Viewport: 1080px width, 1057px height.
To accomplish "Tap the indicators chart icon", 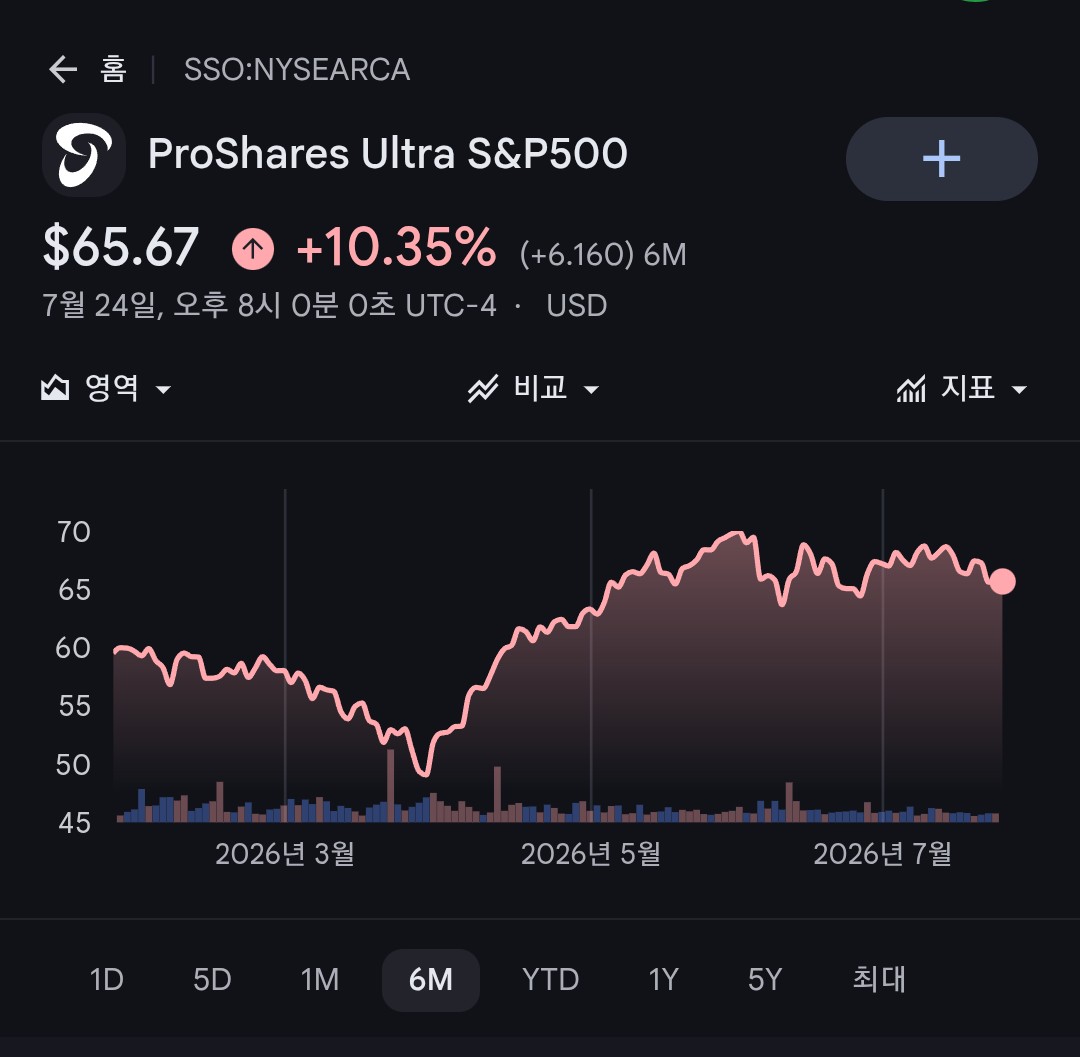I will tap(911, 389).
